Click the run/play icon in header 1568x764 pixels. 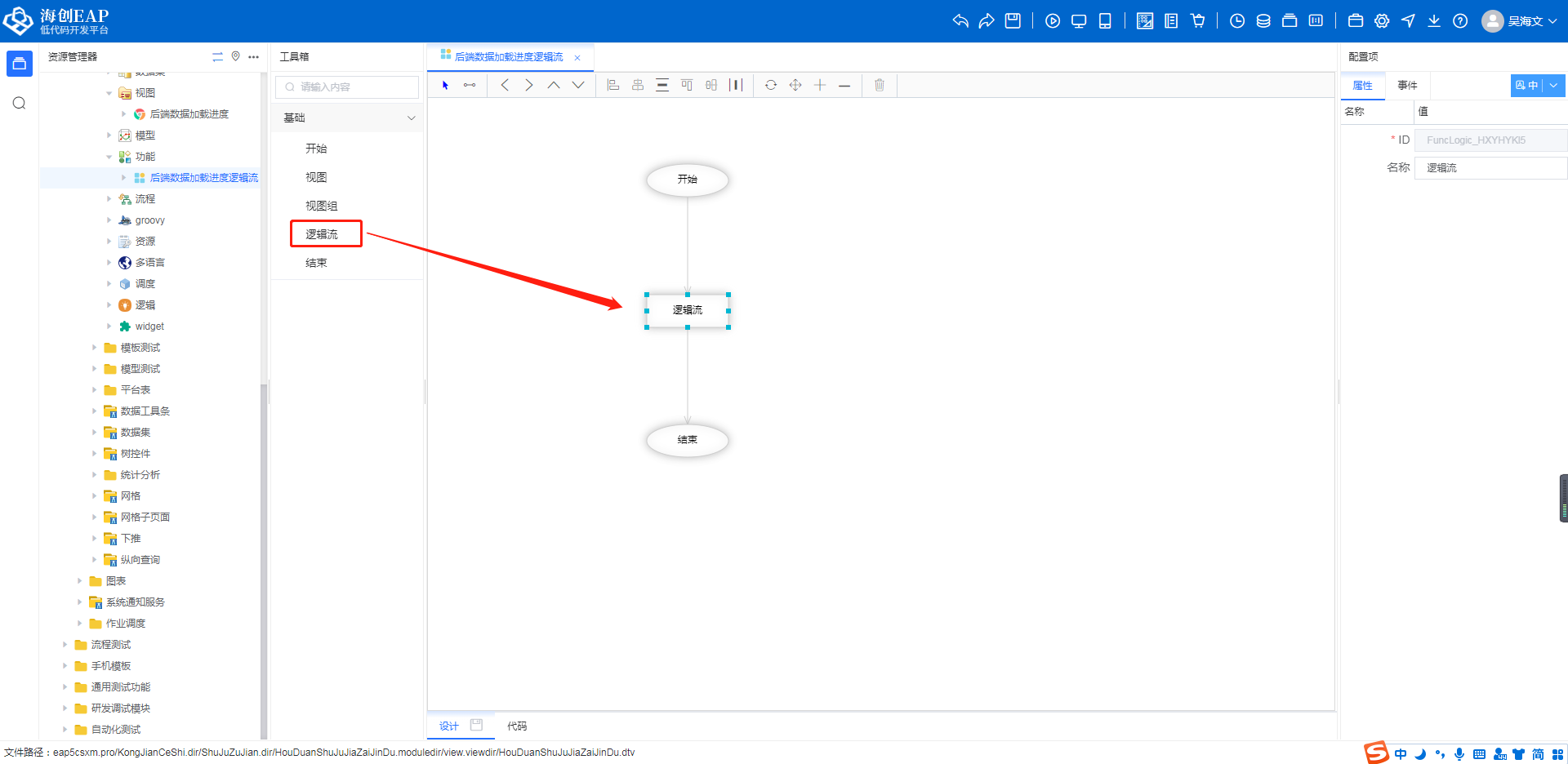tap(1053, 21)
